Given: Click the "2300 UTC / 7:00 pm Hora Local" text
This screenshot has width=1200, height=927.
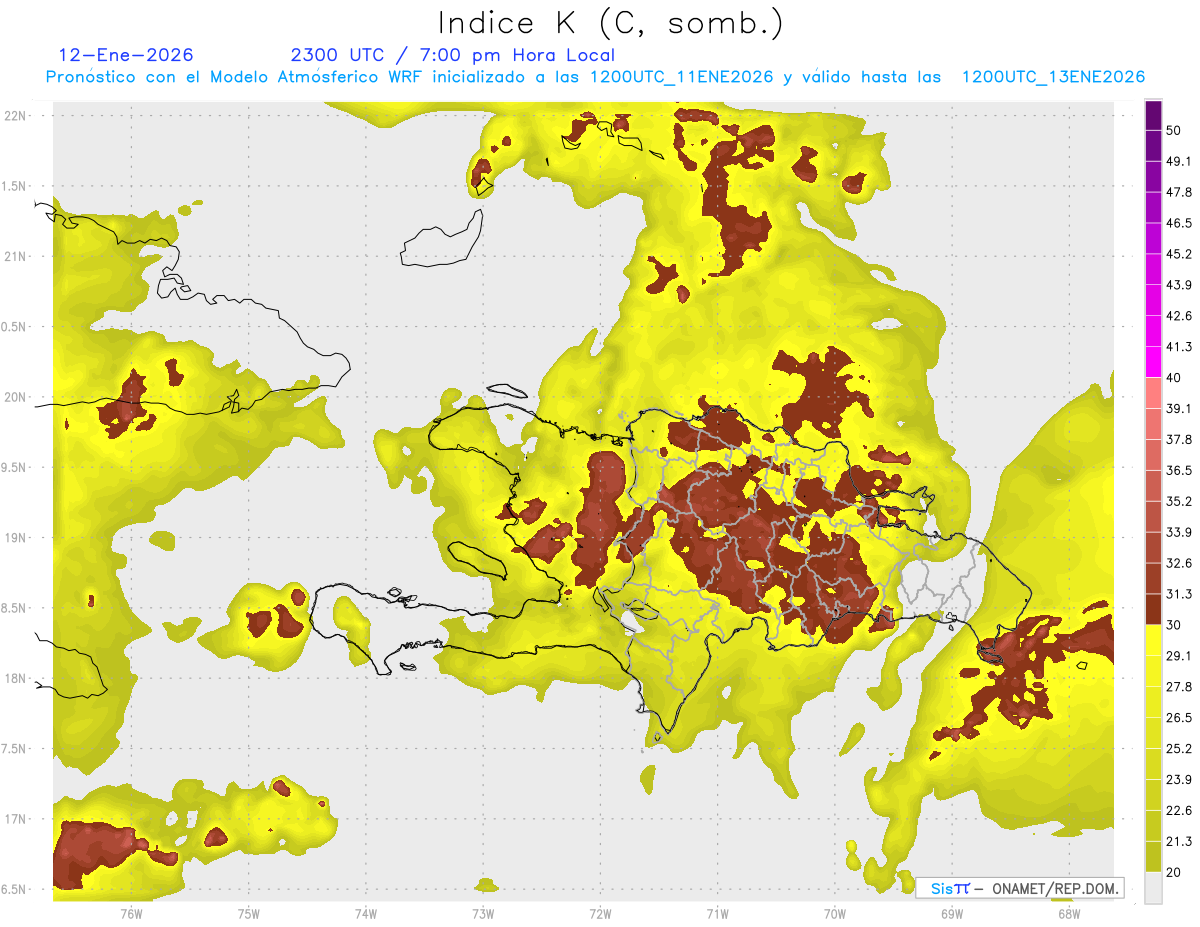Looking at the screenshot, I should tap(452, 55).
